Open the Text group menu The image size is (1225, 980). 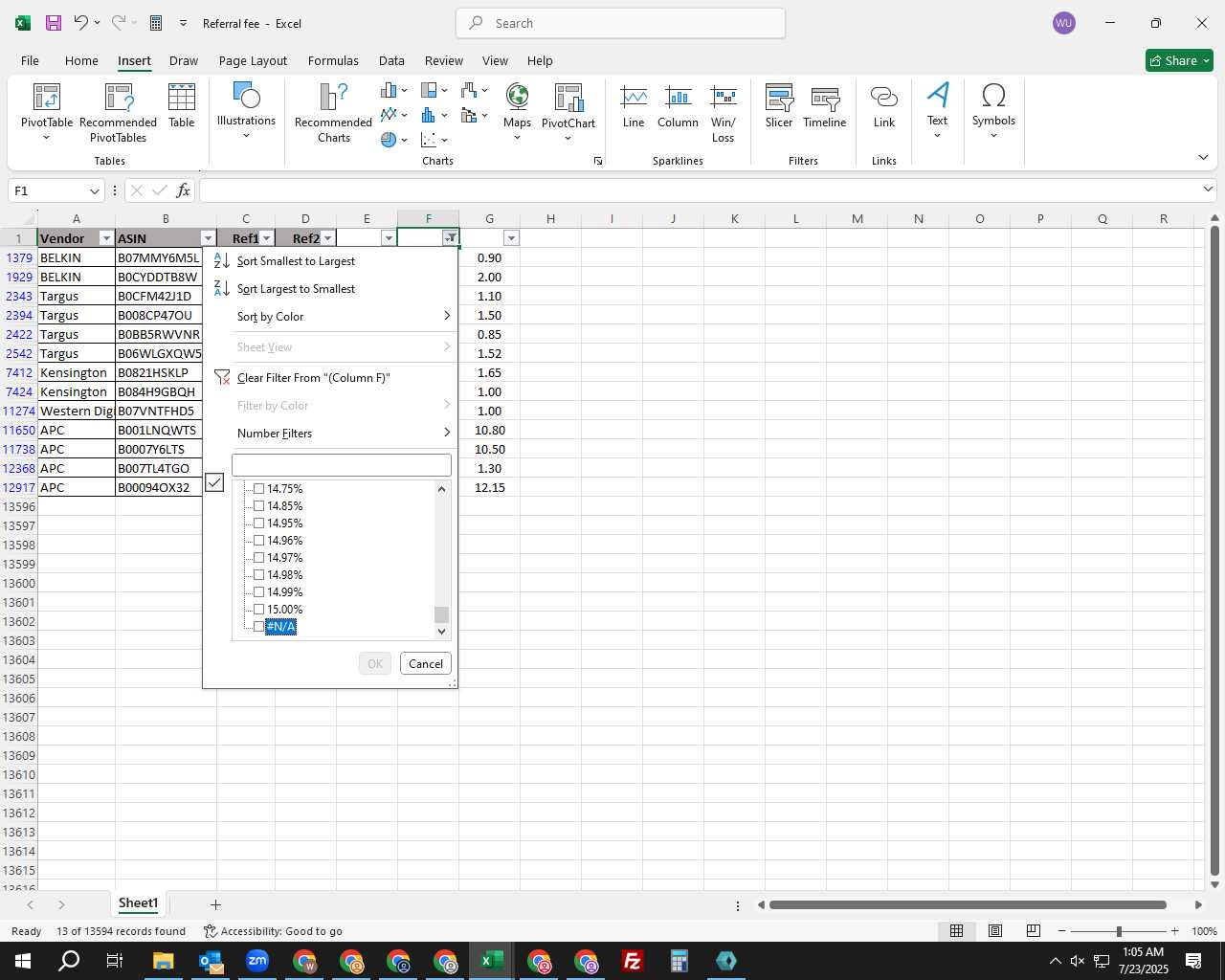tap(937, 110)
